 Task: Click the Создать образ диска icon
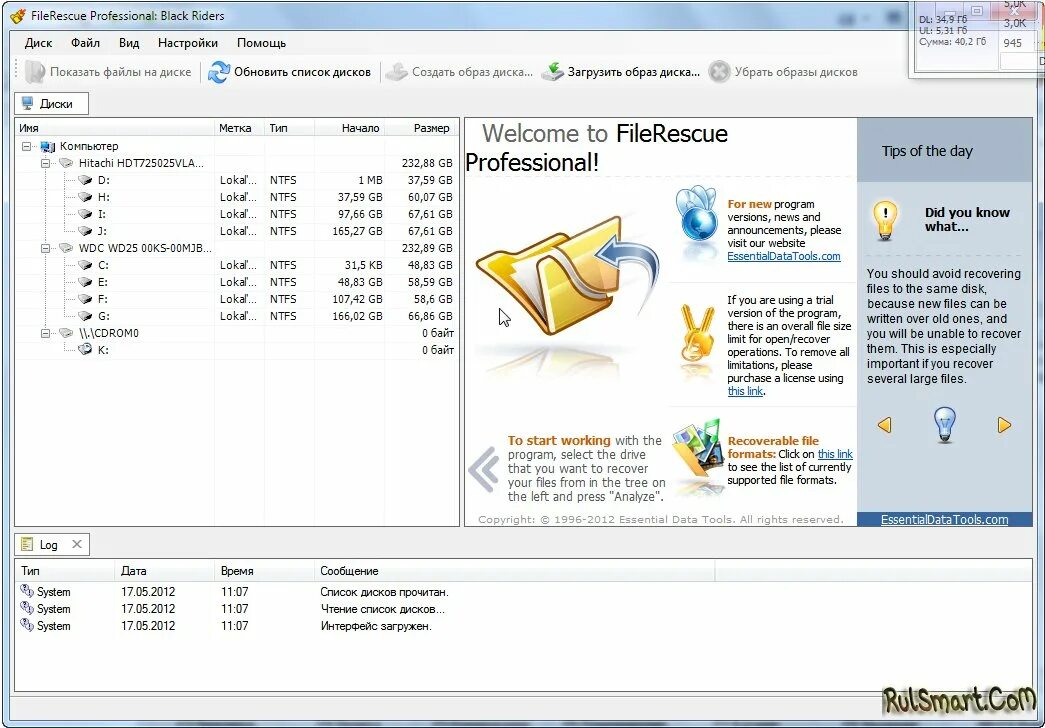[x=397, y=72]
